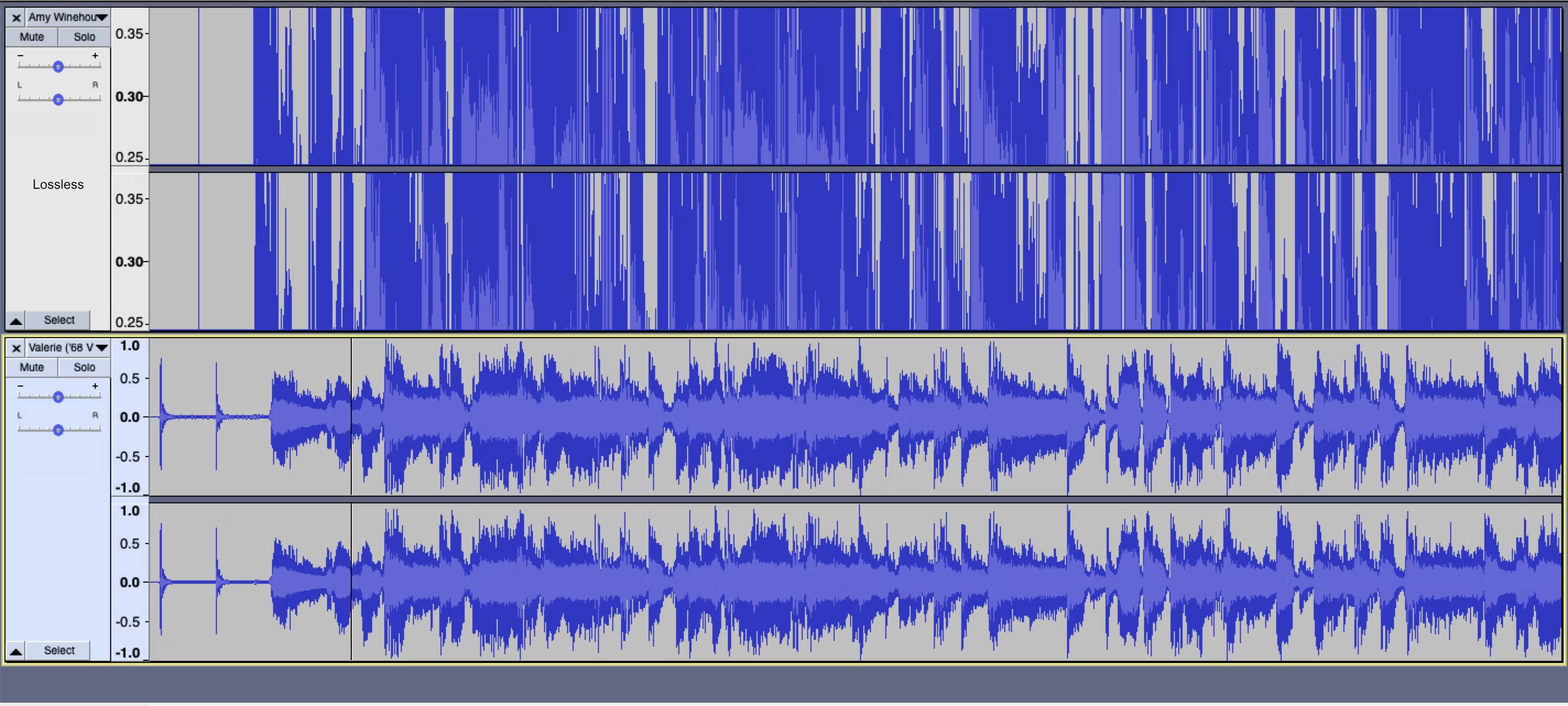Screen dimensions: 1568x706
Task: Click the gain slider on the Amy Winehouse track
Action: pos(58,66)
